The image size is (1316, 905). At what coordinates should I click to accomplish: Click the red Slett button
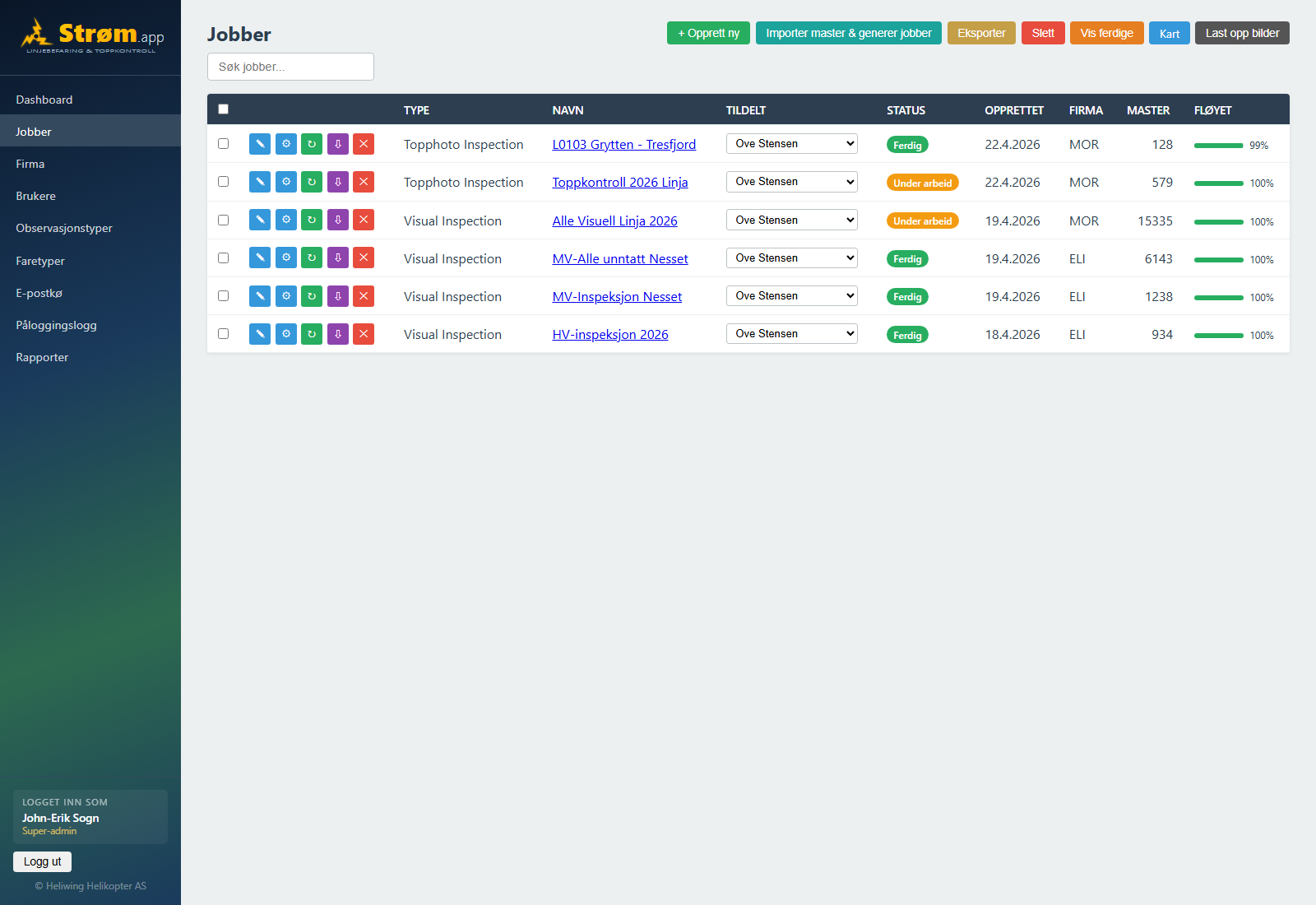1043,33
